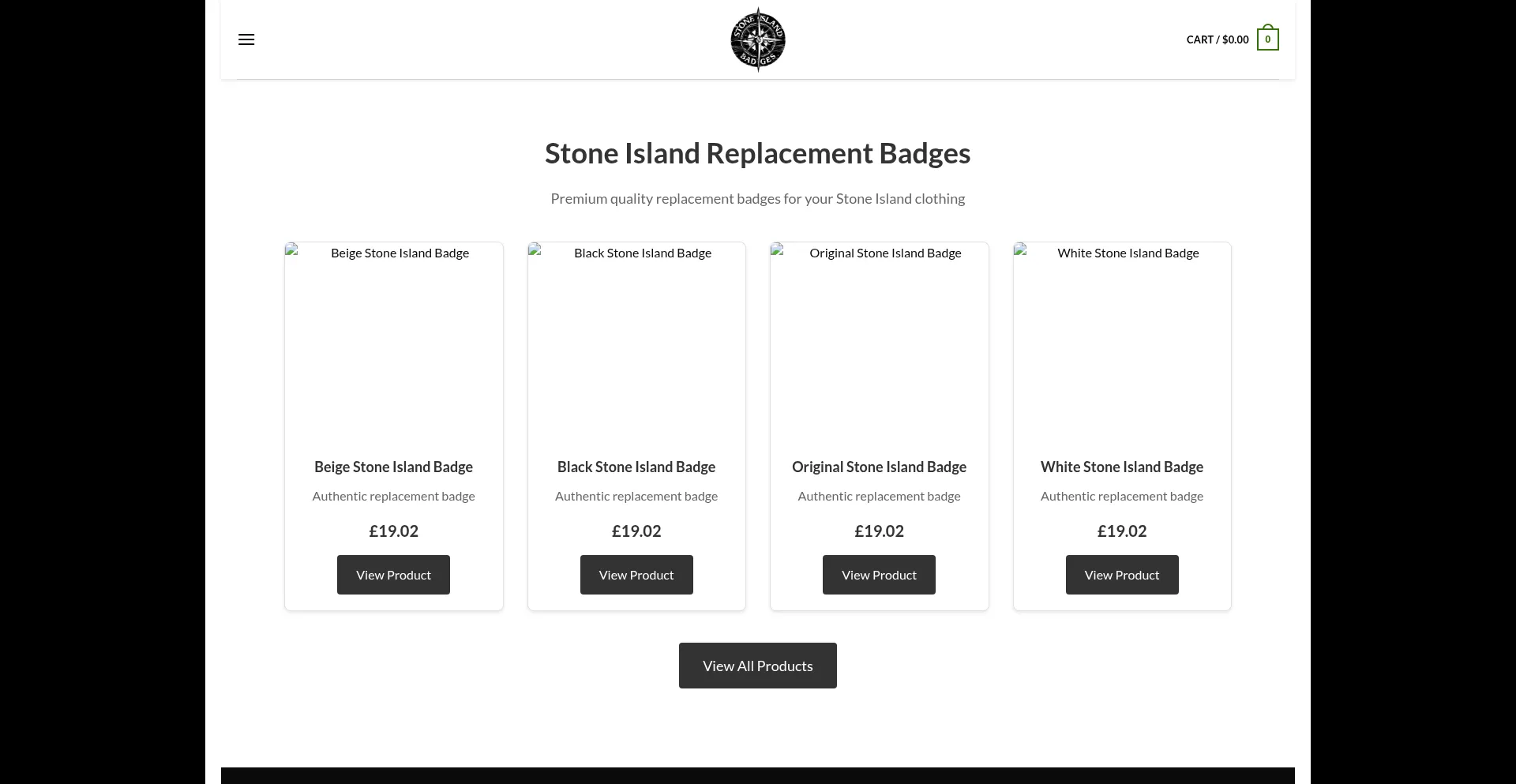Click the Stone Island Replacement Badges heading
Image resolution: width=1516 pixels, height=784 pixels.
click(757, 153)
